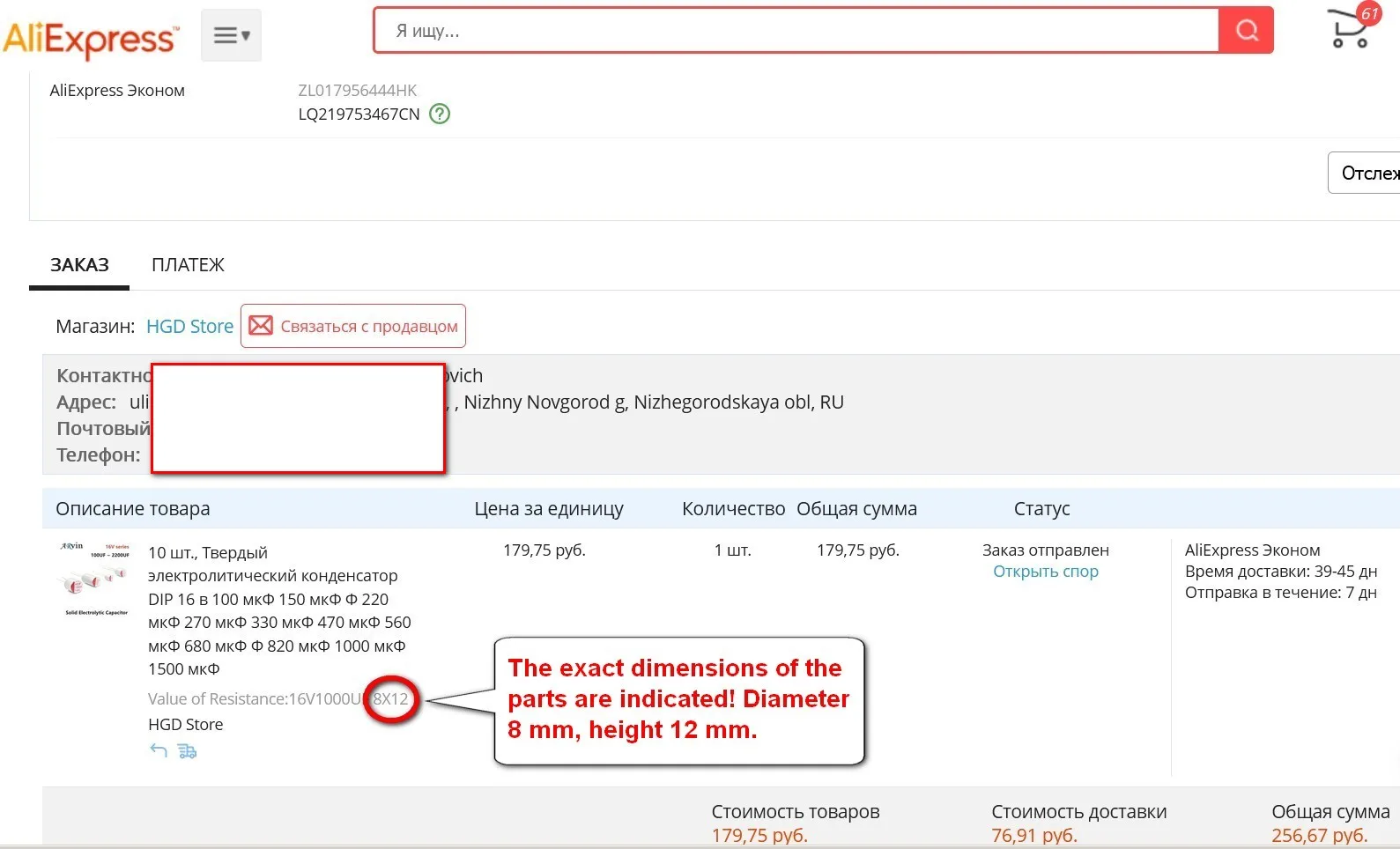The image size is (1400, 849).
Task: Click the 'Описание товара' column header
Action: click(x=133, y=509)
